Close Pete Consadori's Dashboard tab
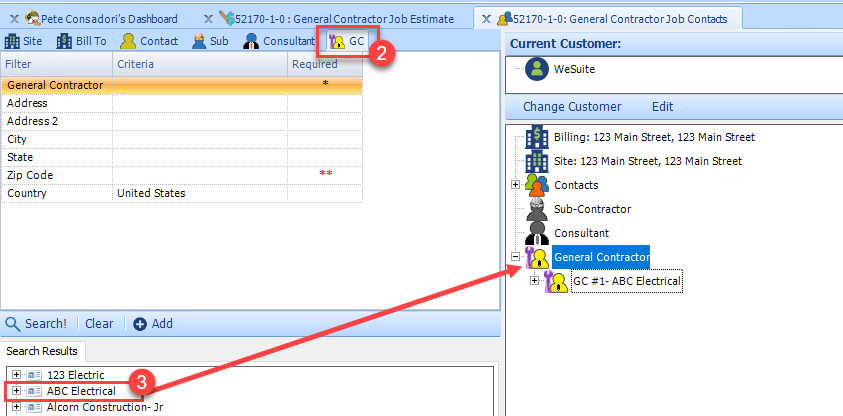 pyautogui.click(x=15, y=19)
